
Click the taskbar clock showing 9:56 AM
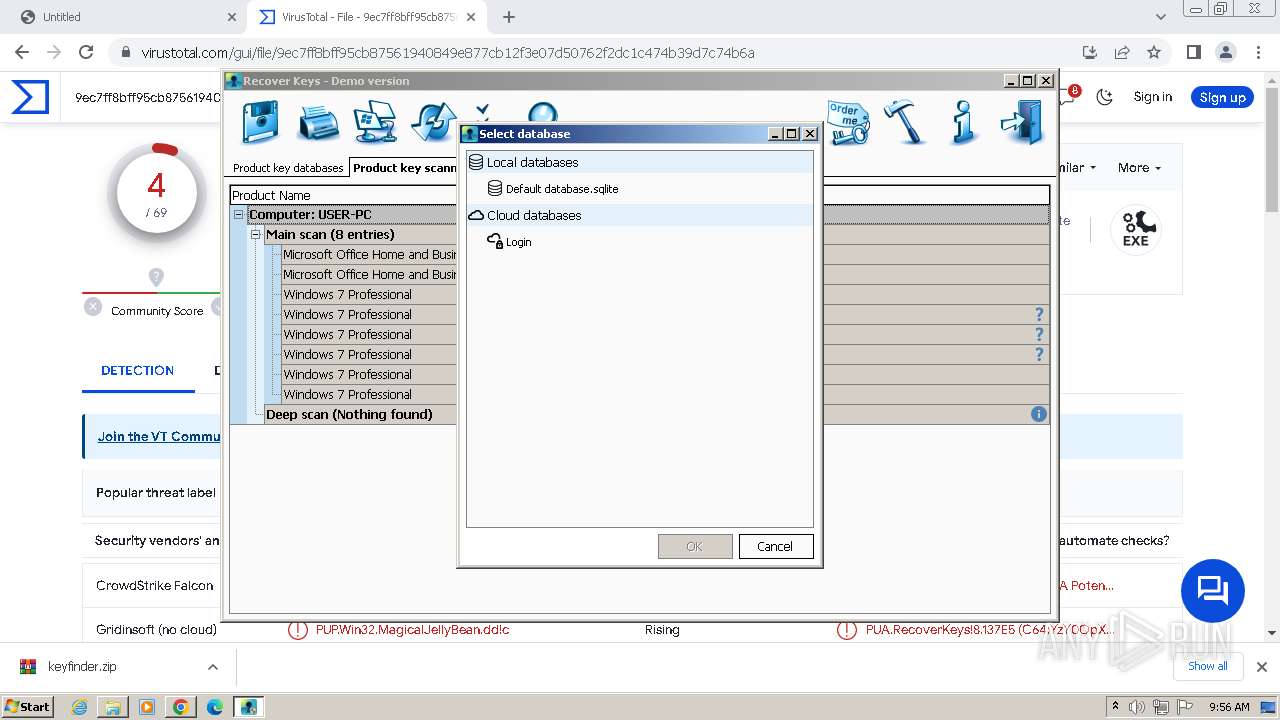pyautogui.click(x=1229, y=707)
